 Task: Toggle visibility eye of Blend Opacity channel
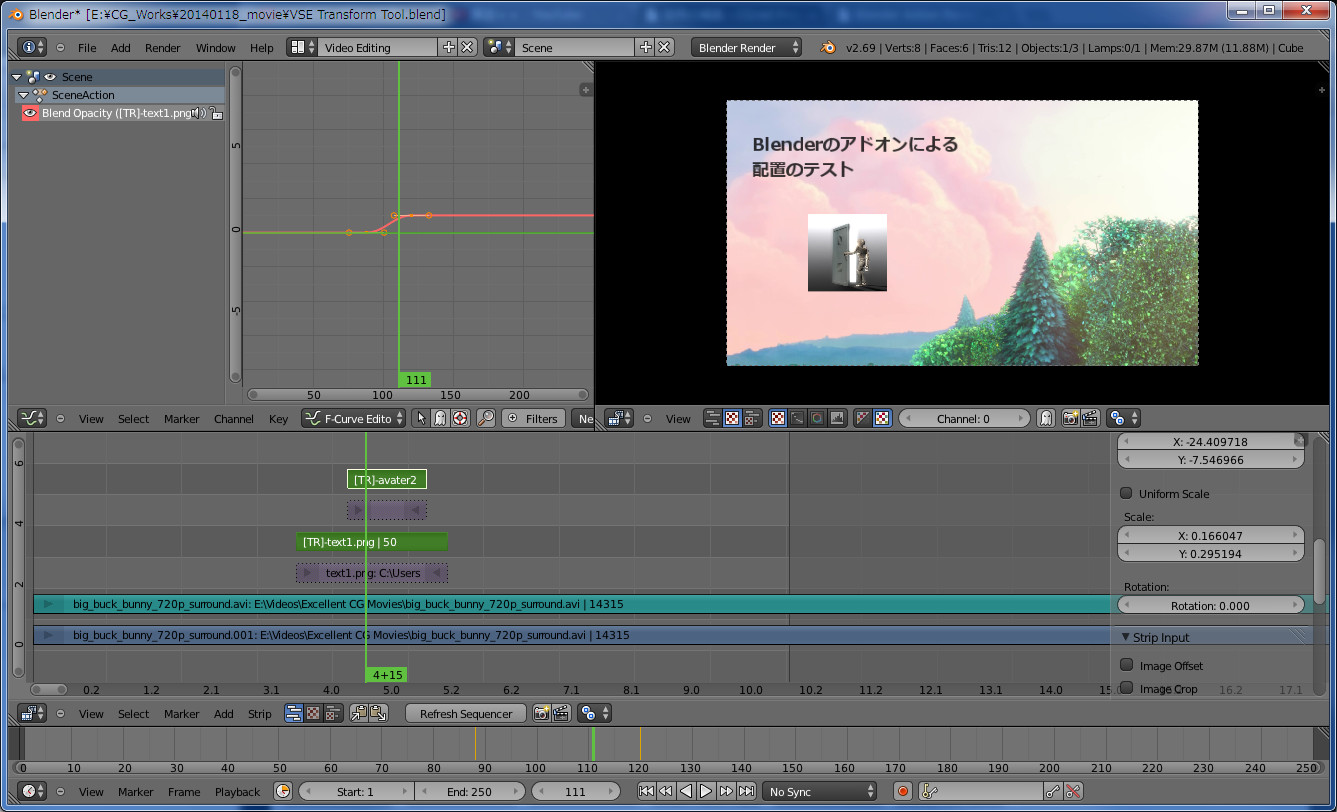30,113
